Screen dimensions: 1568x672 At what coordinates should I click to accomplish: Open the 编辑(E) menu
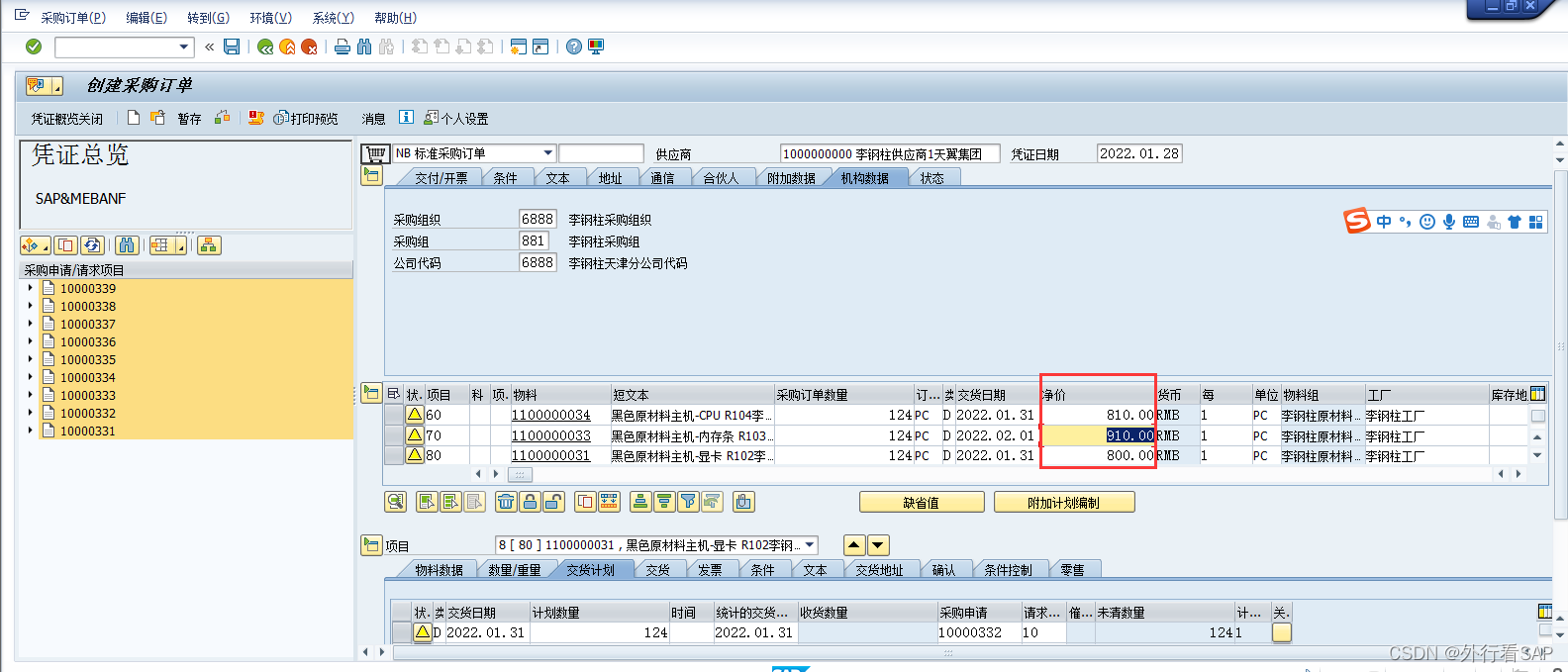tap(147, 18)
